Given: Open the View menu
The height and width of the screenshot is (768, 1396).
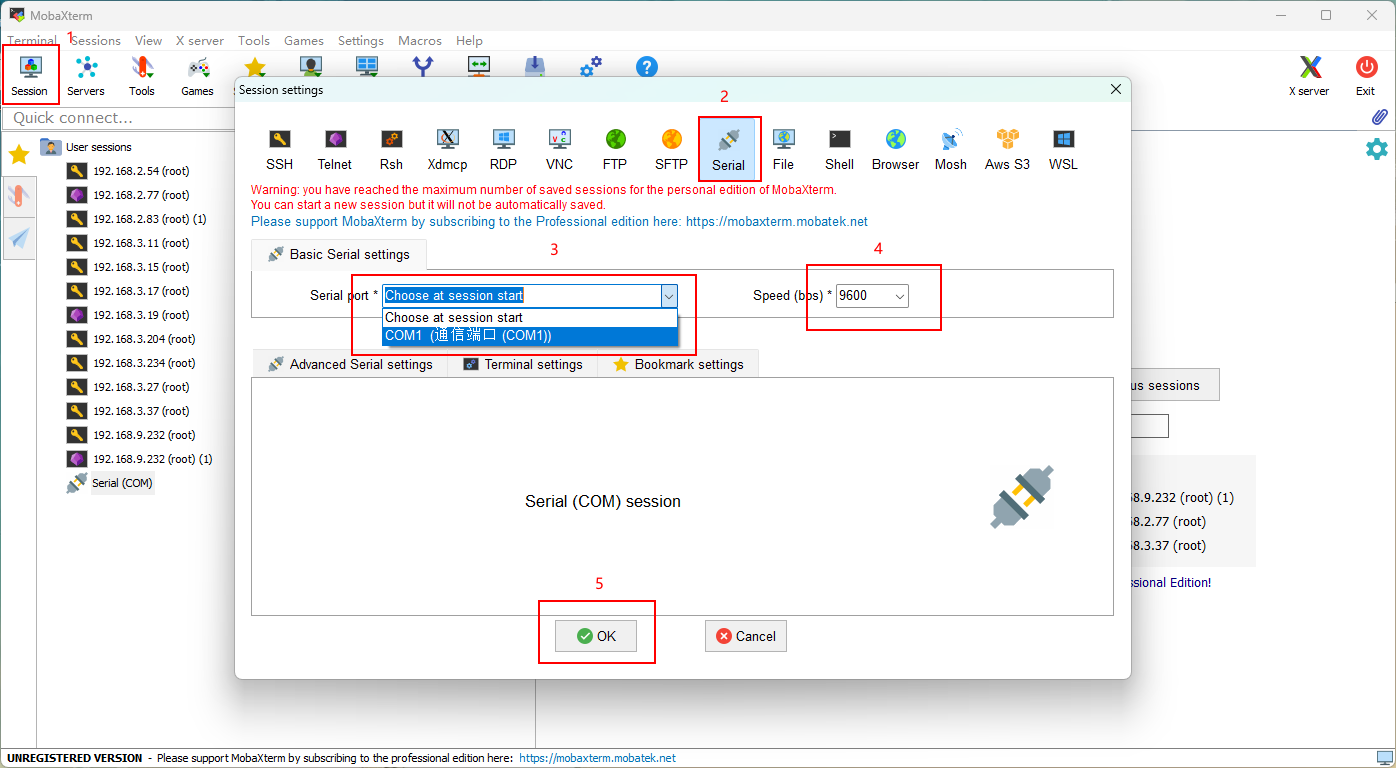Looking at the screenshot, I should point(148,41).
